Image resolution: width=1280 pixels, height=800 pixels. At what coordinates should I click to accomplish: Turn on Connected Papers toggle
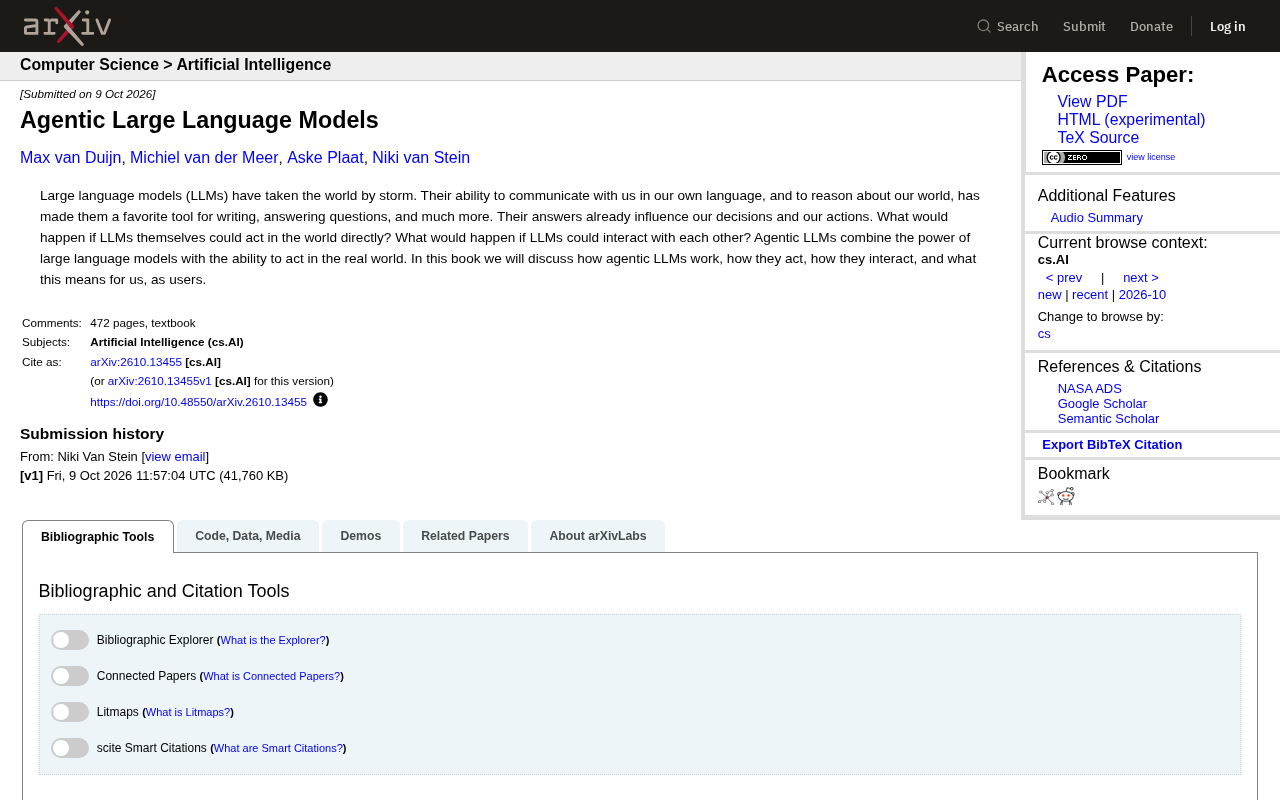(x=70, y=676)
